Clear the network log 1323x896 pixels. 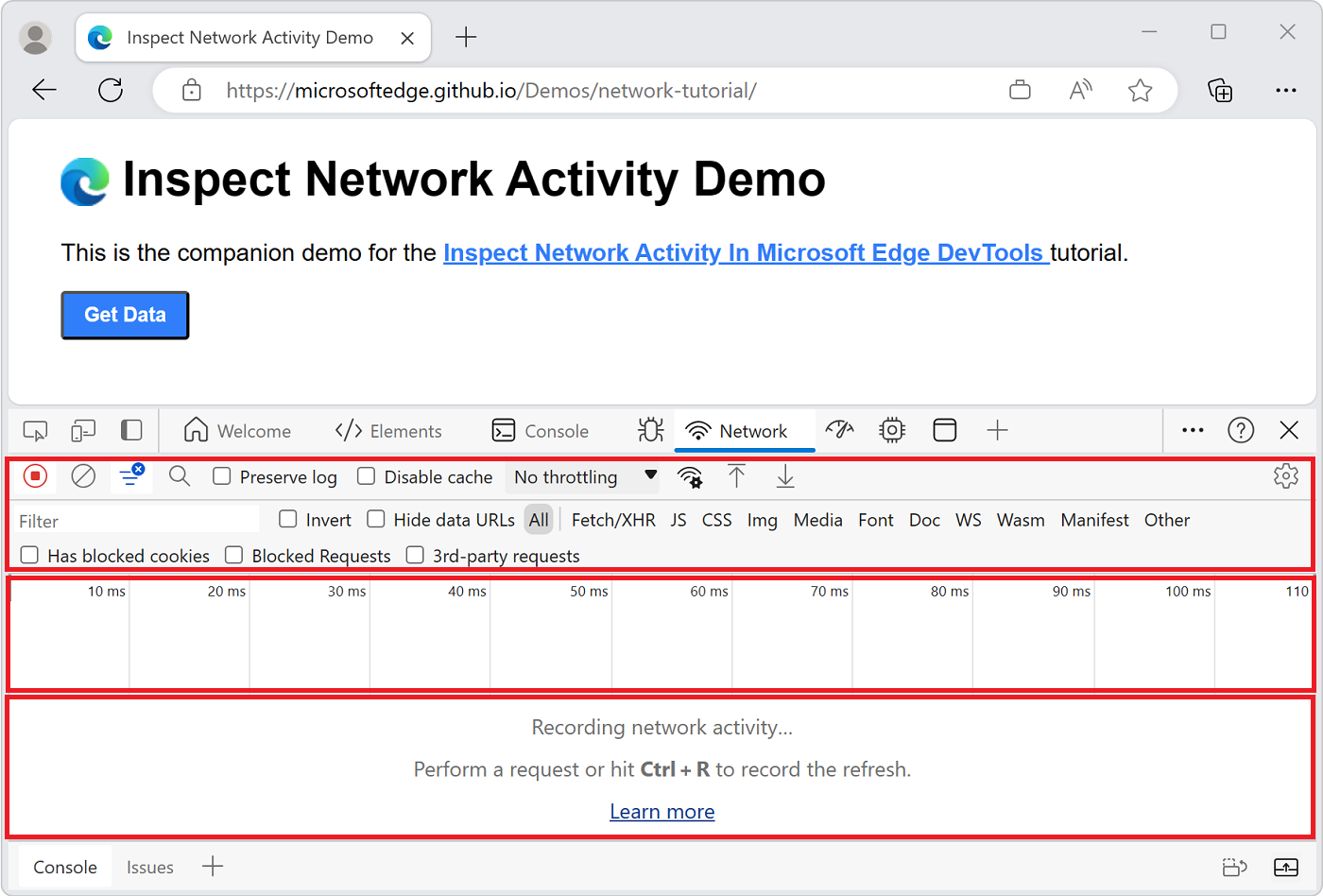point(83,476)
